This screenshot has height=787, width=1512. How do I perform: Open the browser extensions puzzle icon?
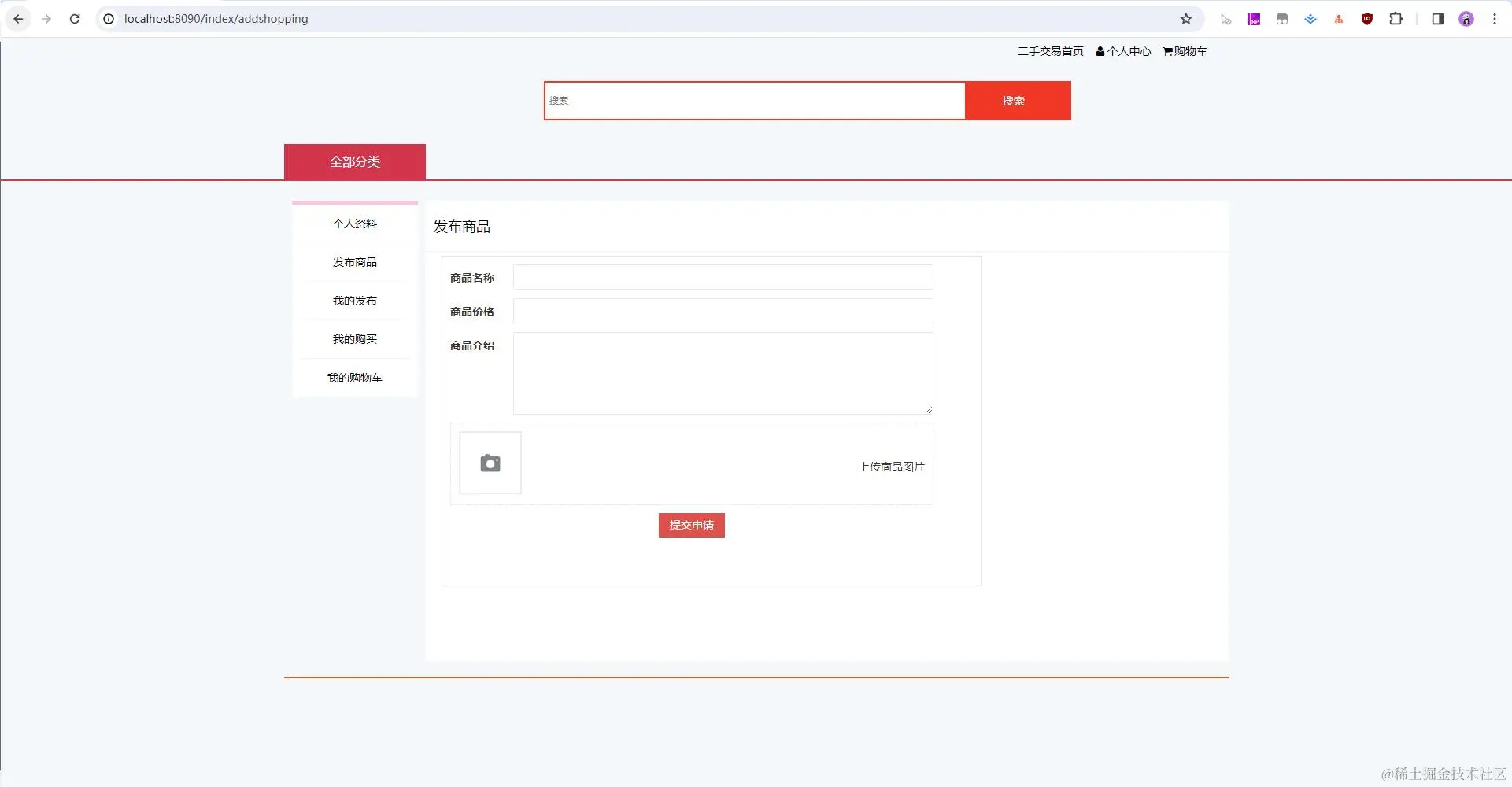tap(1396, 19)
